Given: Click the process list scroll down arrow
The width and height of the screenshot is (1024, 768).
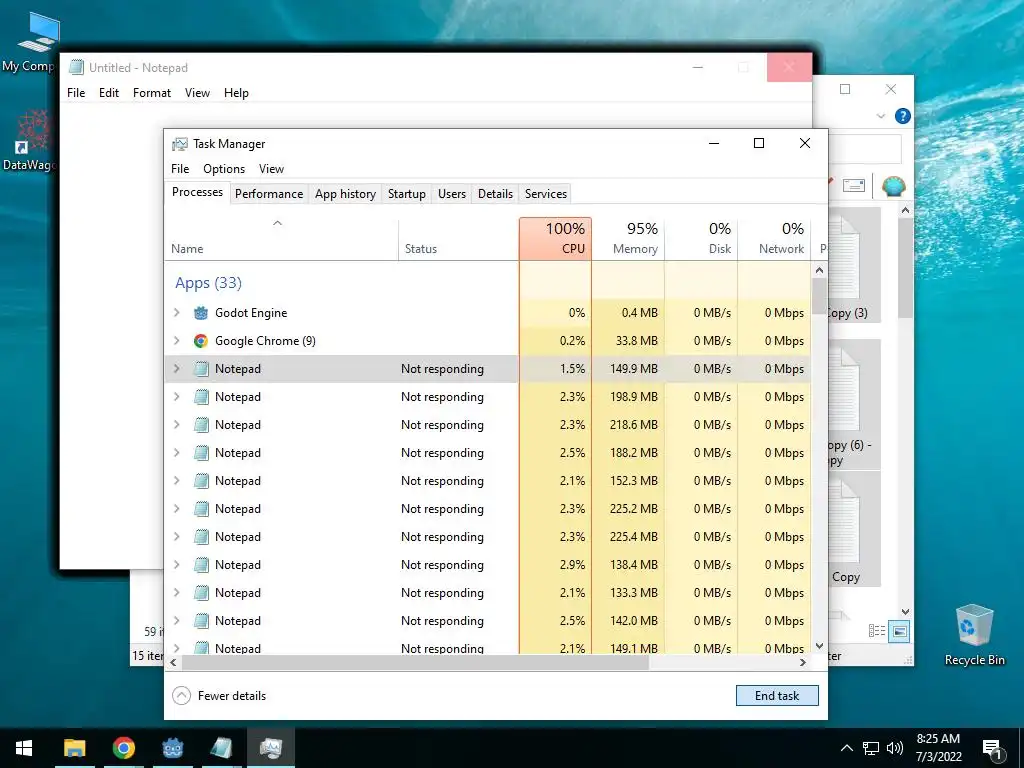Looking at the screenshot, I should click(x=820, y=646).
